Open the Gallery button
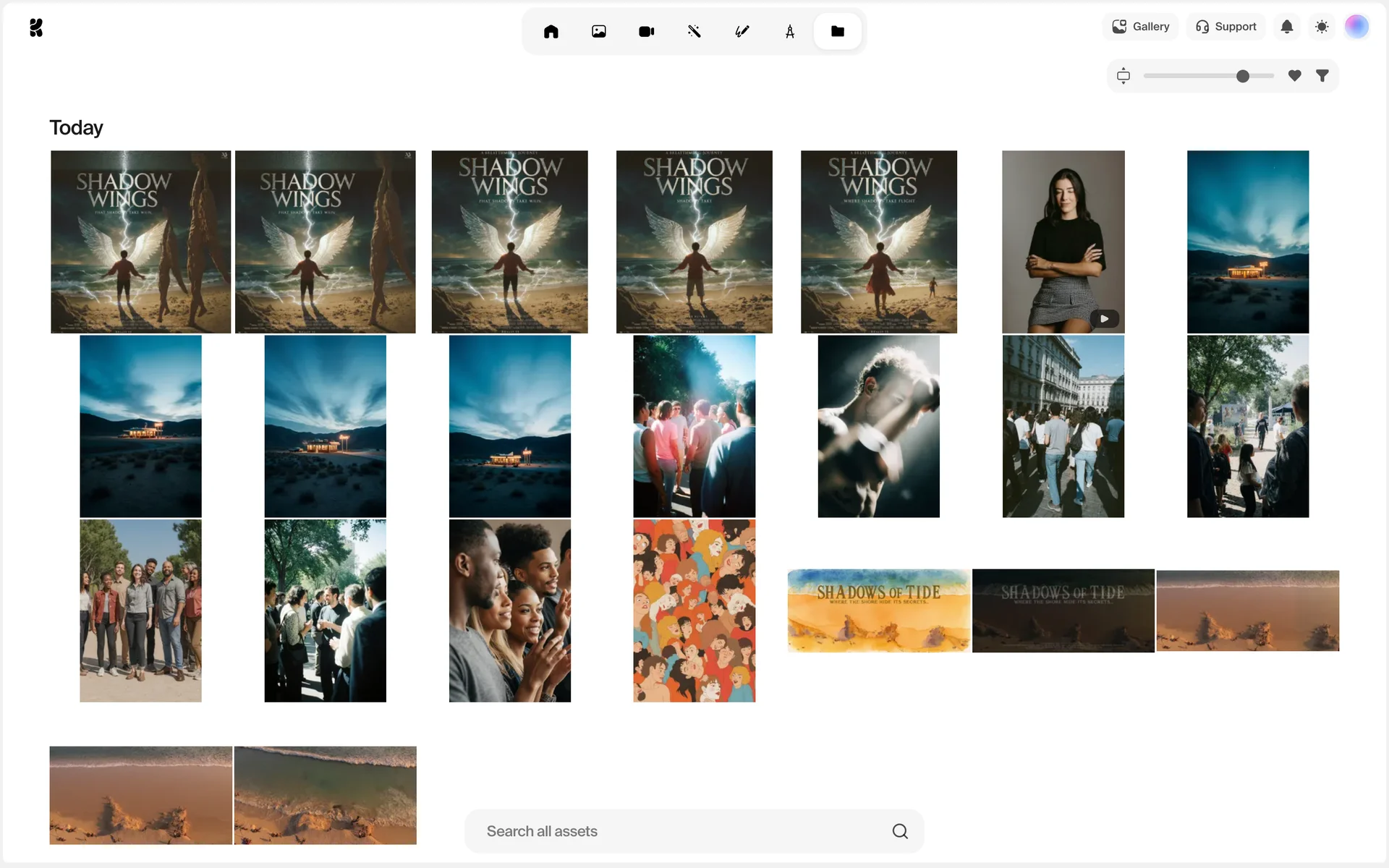The width and height of the screenshot is (1389, 868). coord(1141,27)
